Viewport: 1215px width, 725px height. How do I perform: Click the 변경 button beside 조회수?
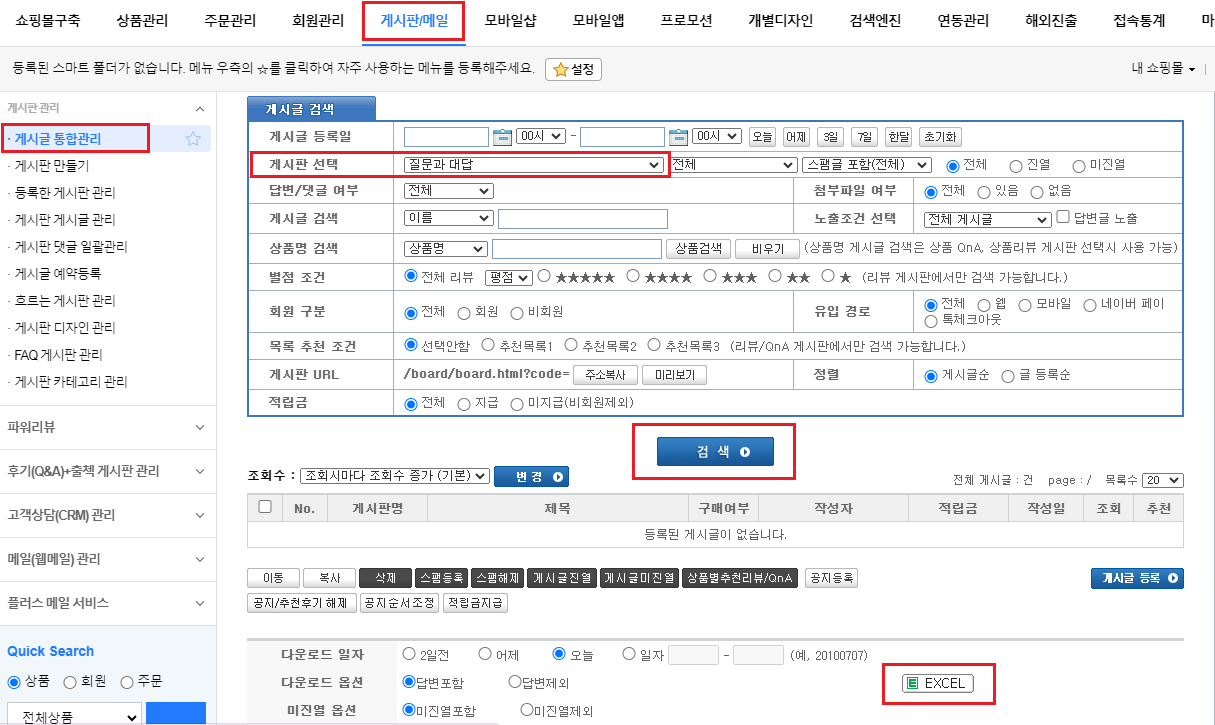coord(531,476)
